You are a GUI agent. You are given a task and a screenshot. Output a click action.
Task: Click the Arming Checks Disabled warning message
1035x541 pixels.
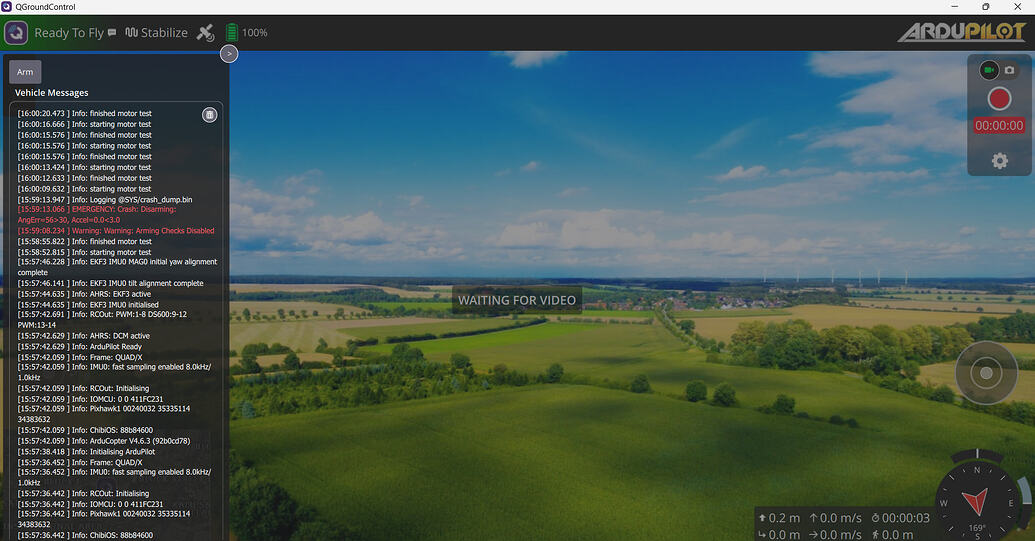coord(116,231)
